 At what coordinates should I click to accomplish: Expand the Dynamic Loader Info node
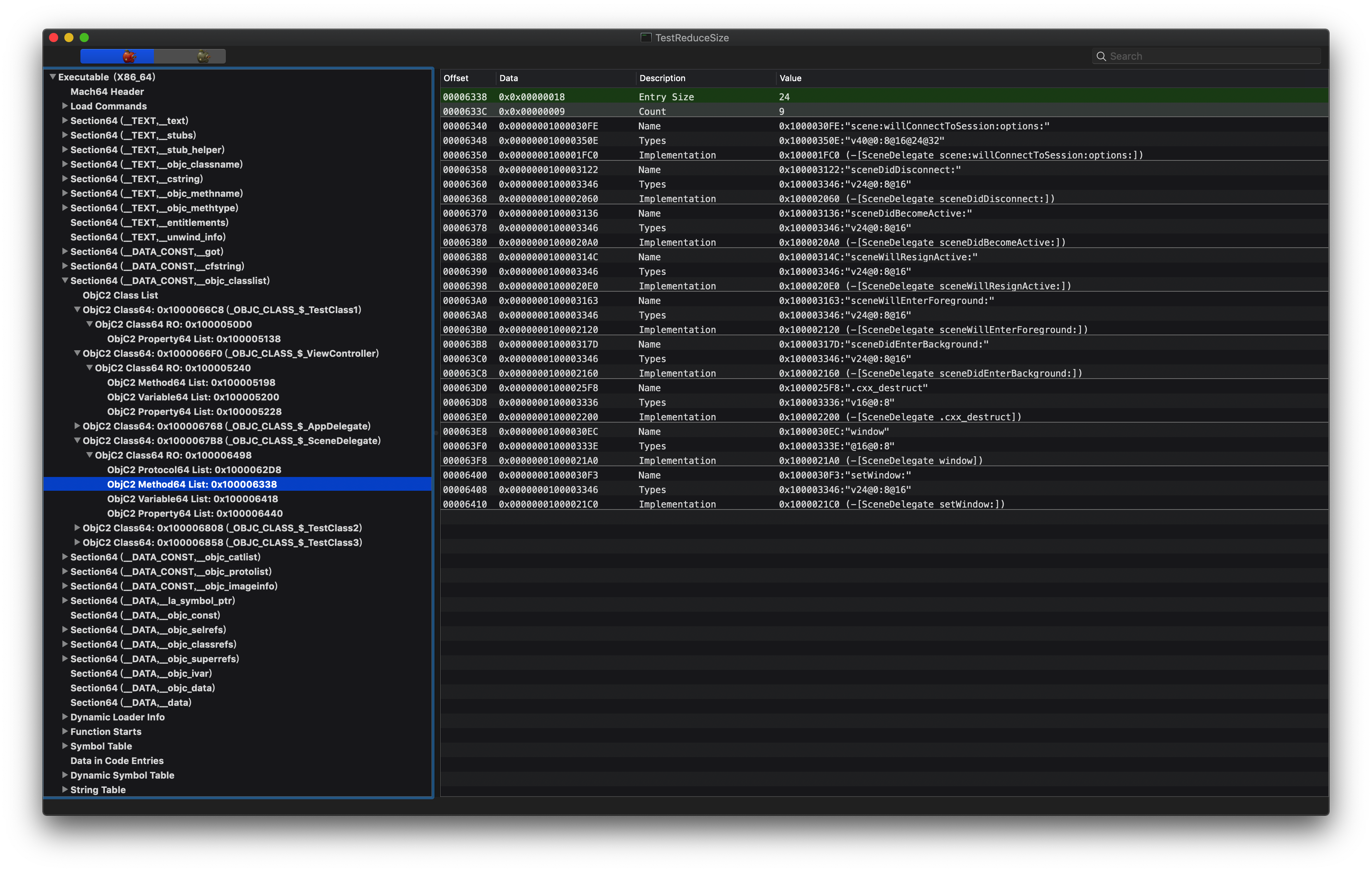pos(64,717)
